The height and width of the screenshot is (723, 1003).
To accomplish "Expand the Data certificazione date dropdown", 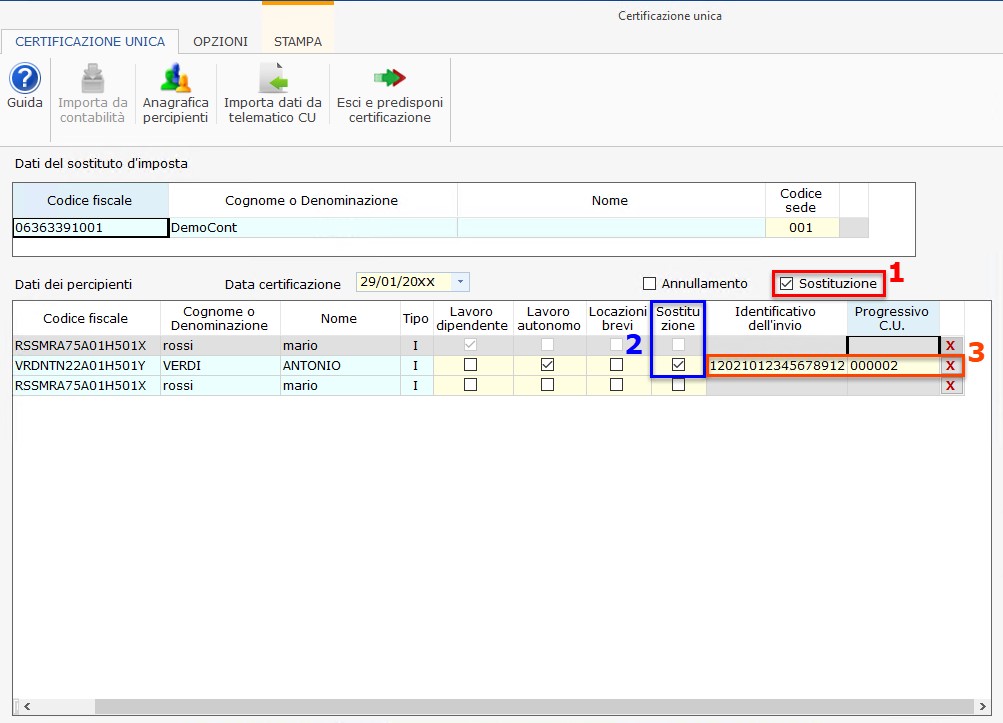I will click(461, 282).
